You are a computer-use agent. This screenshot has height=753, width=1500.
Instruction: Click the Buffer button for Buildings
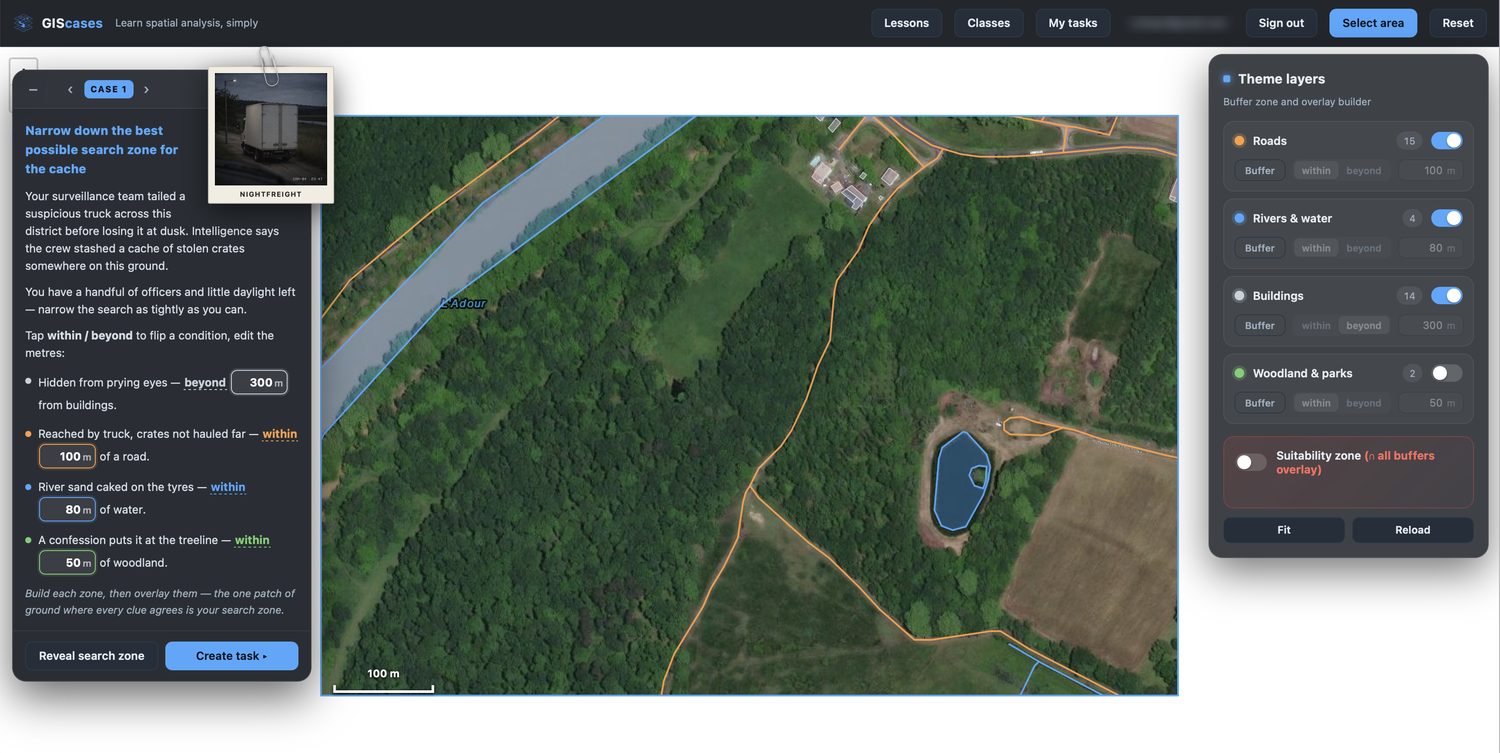coord(1260,326)
